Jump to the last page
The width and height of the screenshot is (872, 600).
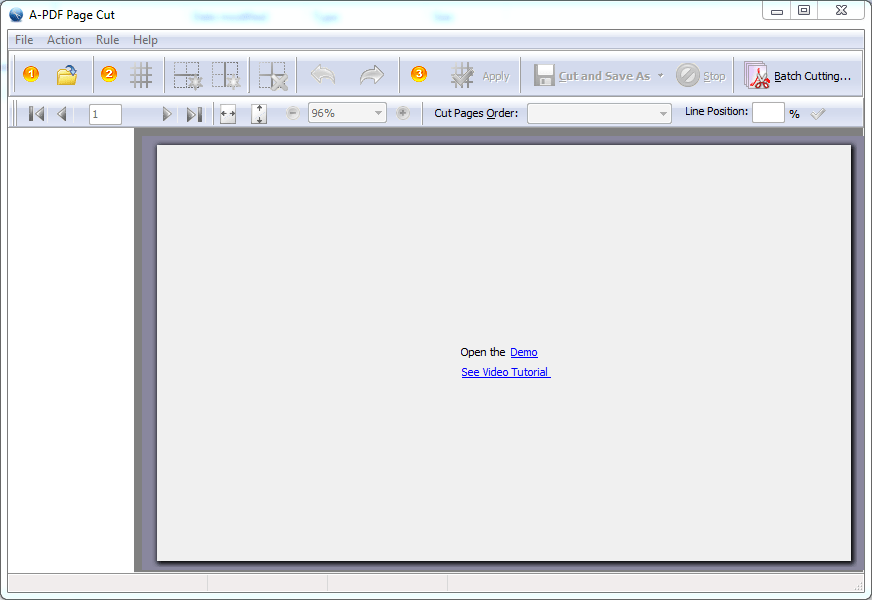click(194, 114)
